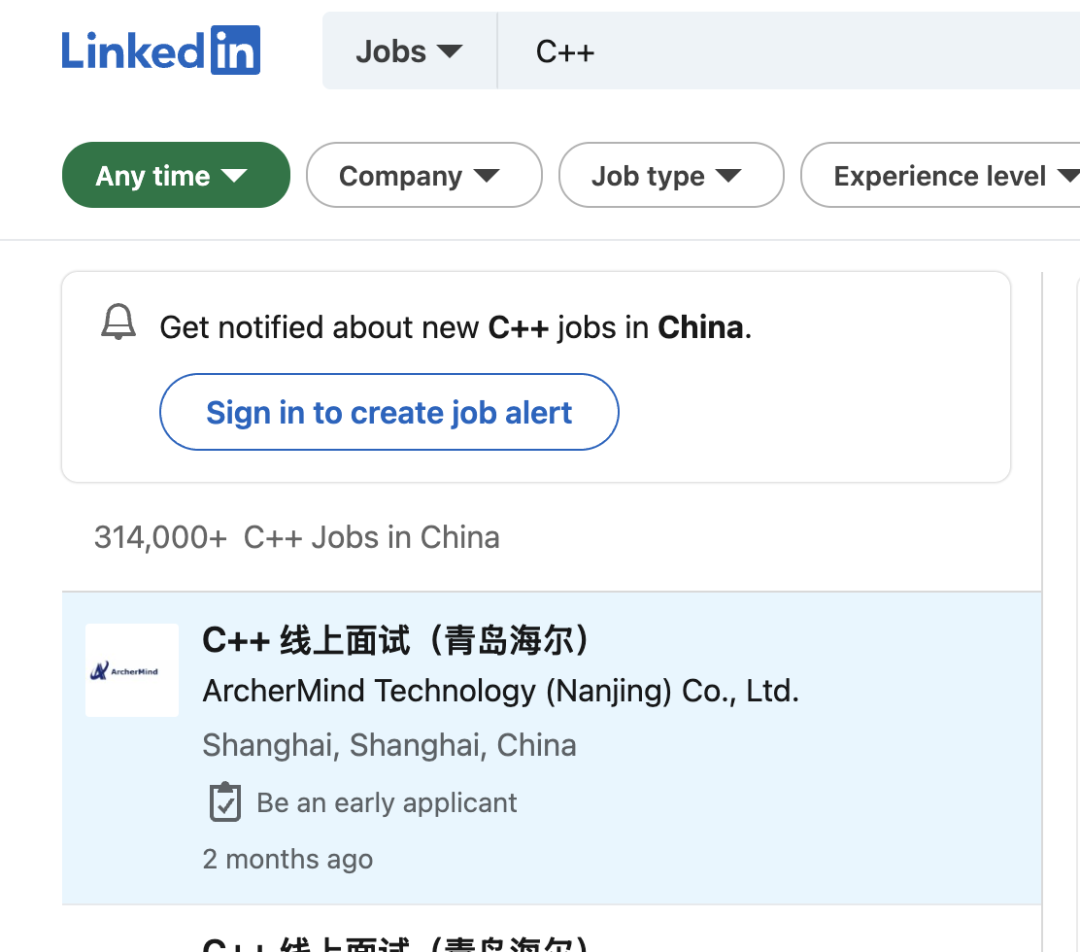Open the Jobs search category selector
The width and height of the screenshot is (1080, 952).
[x=409, y=51]
